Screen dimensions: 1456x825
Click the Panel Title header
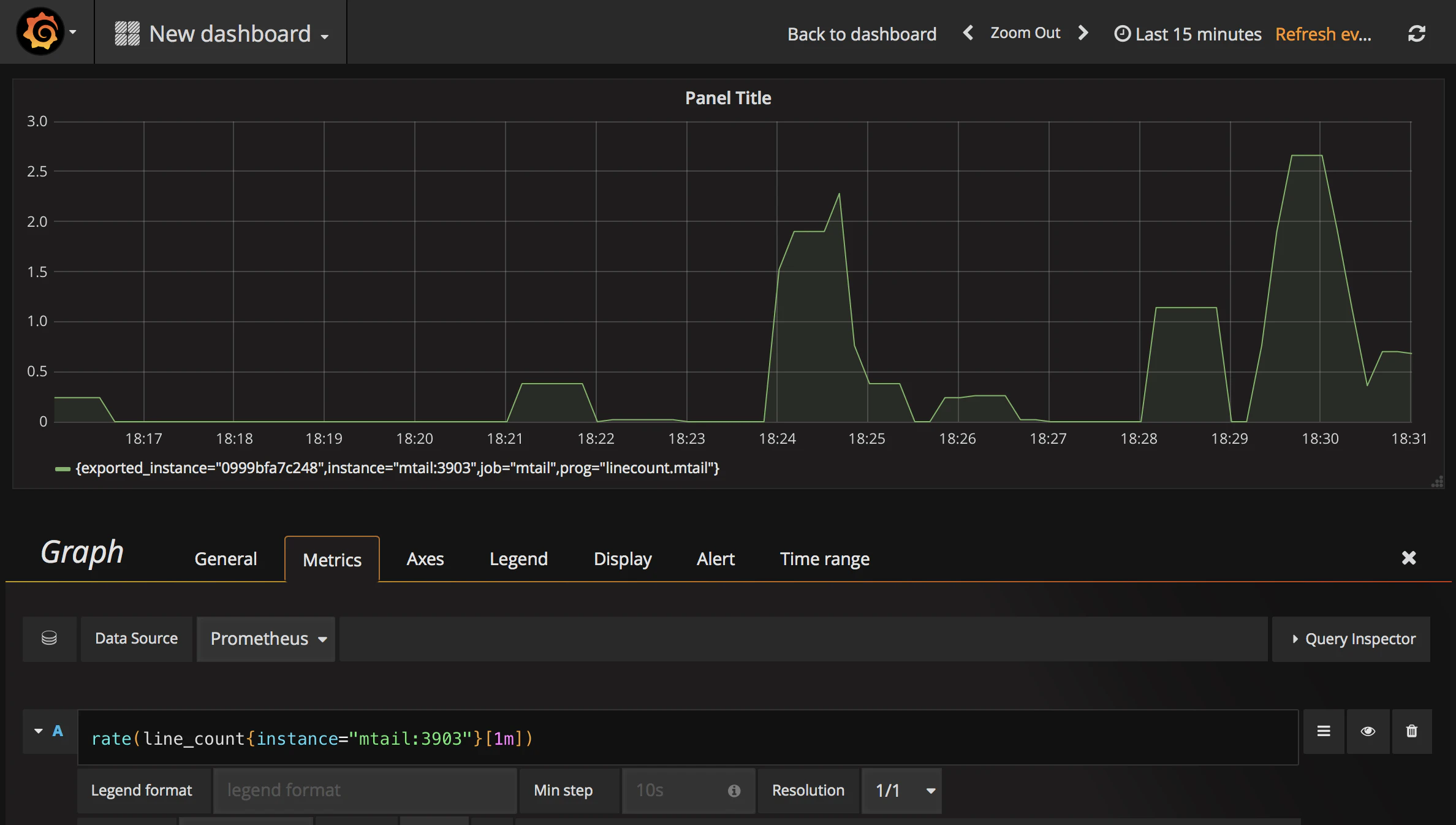tap(728, 98)
